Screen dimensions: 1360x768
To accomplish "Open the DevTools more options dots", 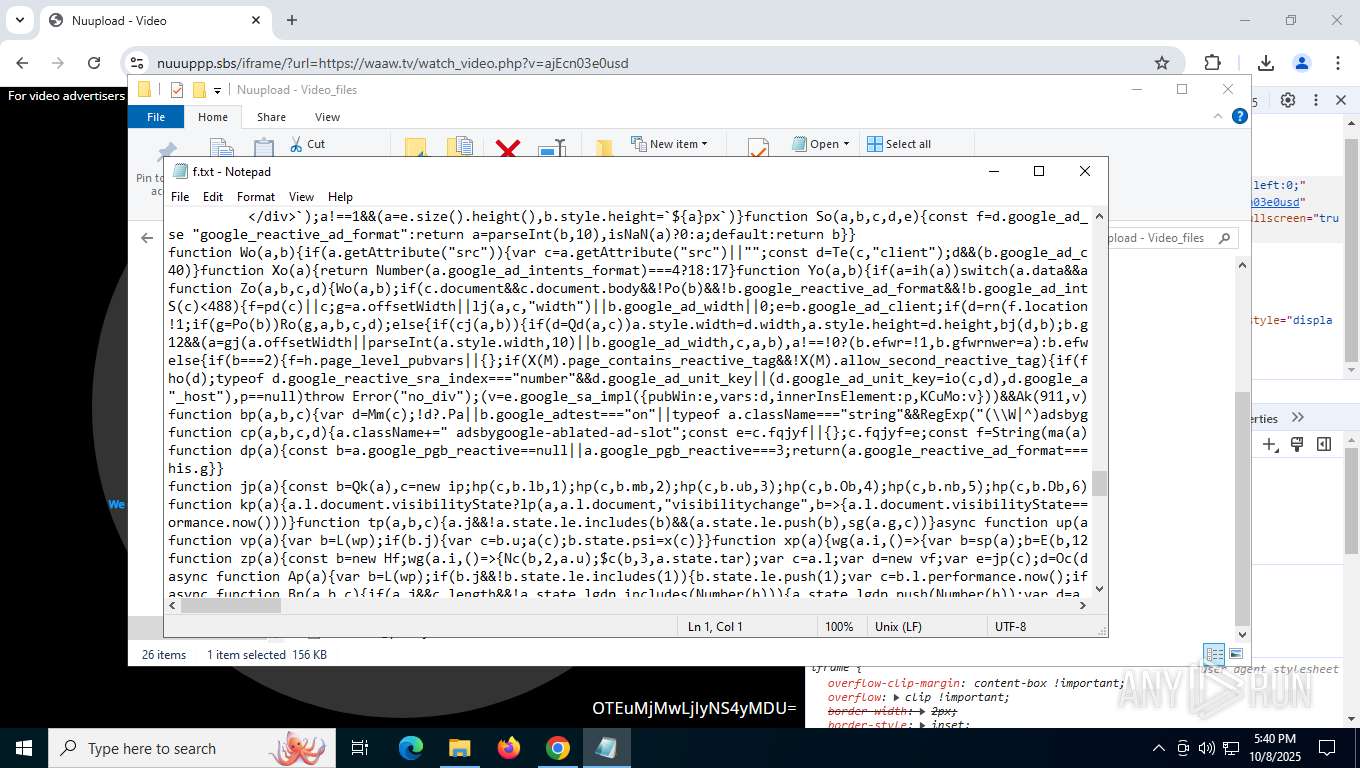I will coord(1315,100).
